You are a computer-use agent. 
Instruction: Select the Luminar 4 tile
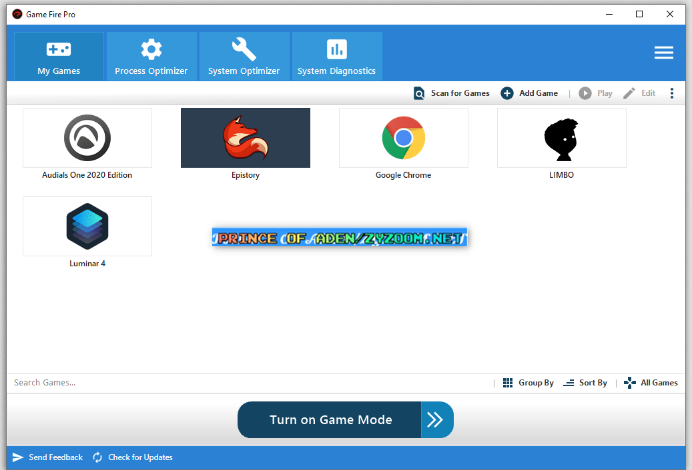(87, 226)
